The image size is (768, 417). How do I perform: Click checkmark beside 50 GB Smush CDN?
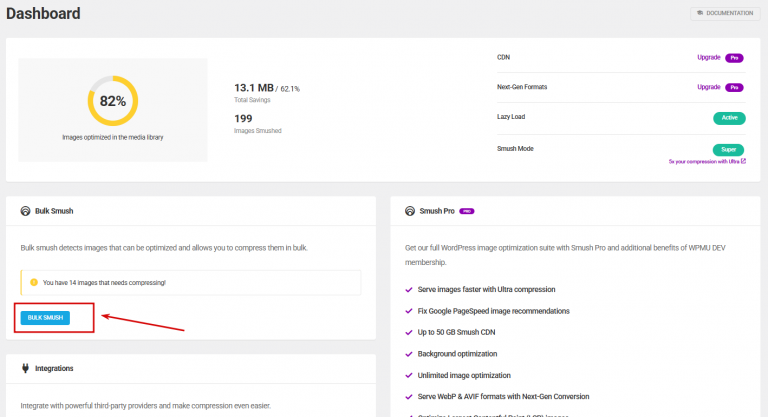click(x=409, y=332)
